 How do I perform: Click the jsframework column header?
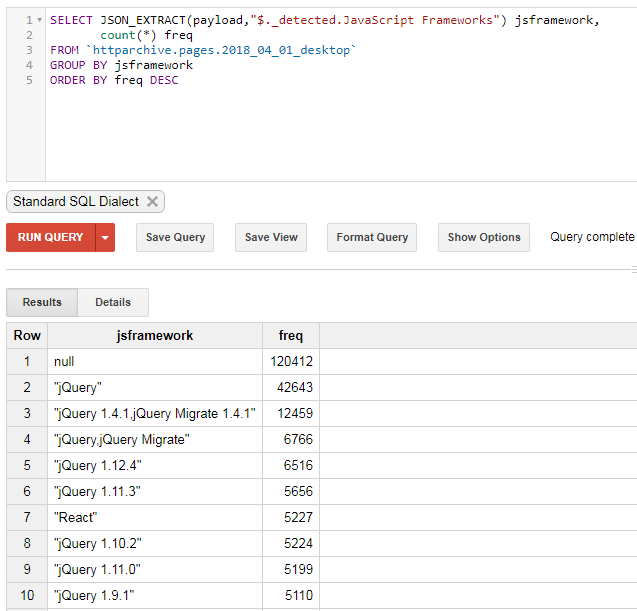(155, 335)
